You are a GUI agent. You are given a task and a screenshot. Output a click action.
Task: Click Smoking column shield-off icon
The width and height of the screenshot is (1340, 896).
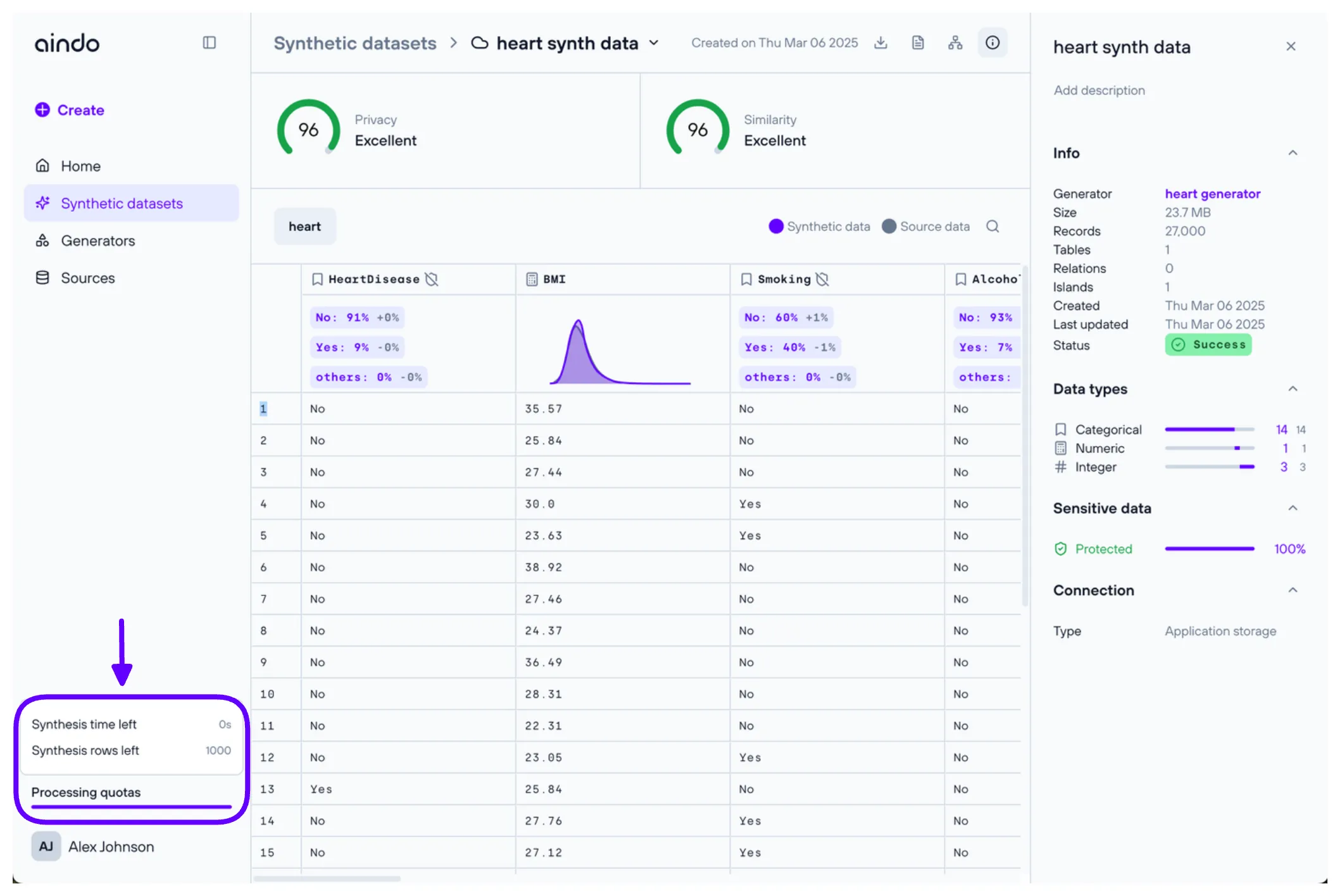[x=822, y=279]
